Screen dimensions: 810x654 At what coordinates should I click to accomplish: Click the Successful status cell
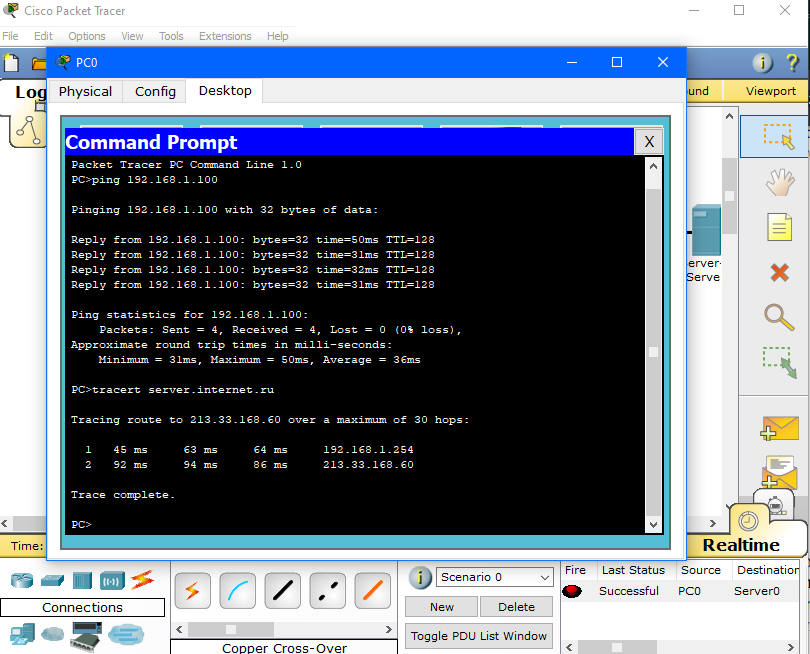pyautogui.click(x=629, y=591)
